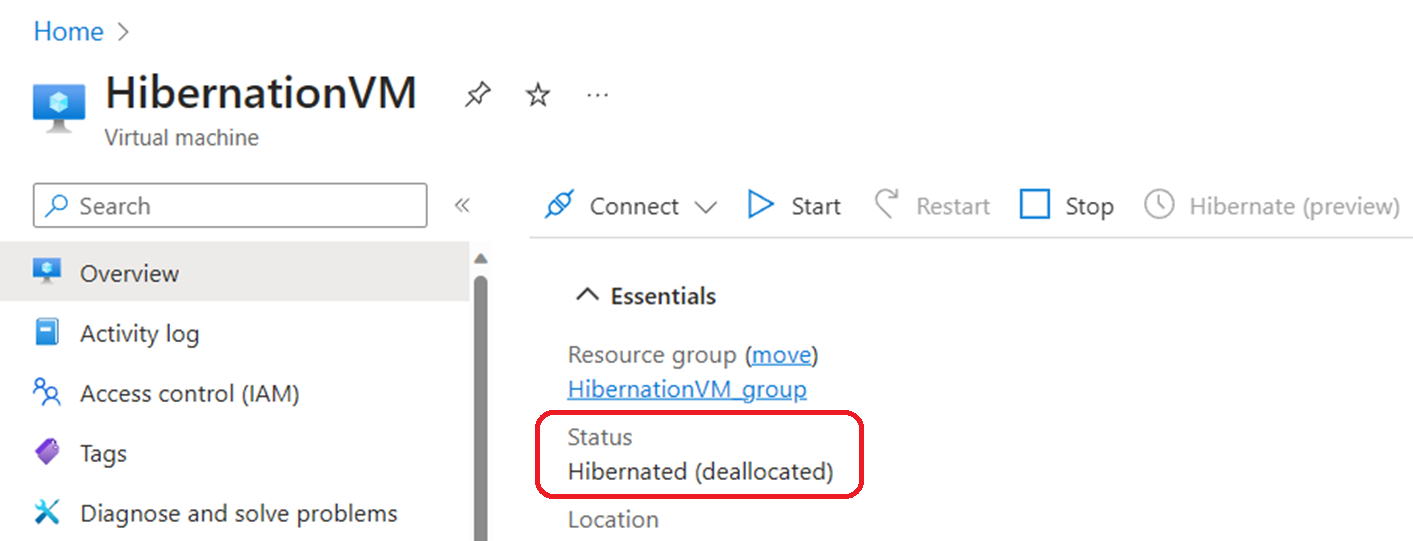Click the virtual machine icon beside the title
The image size is (1413, 541).
pos(58,107)
